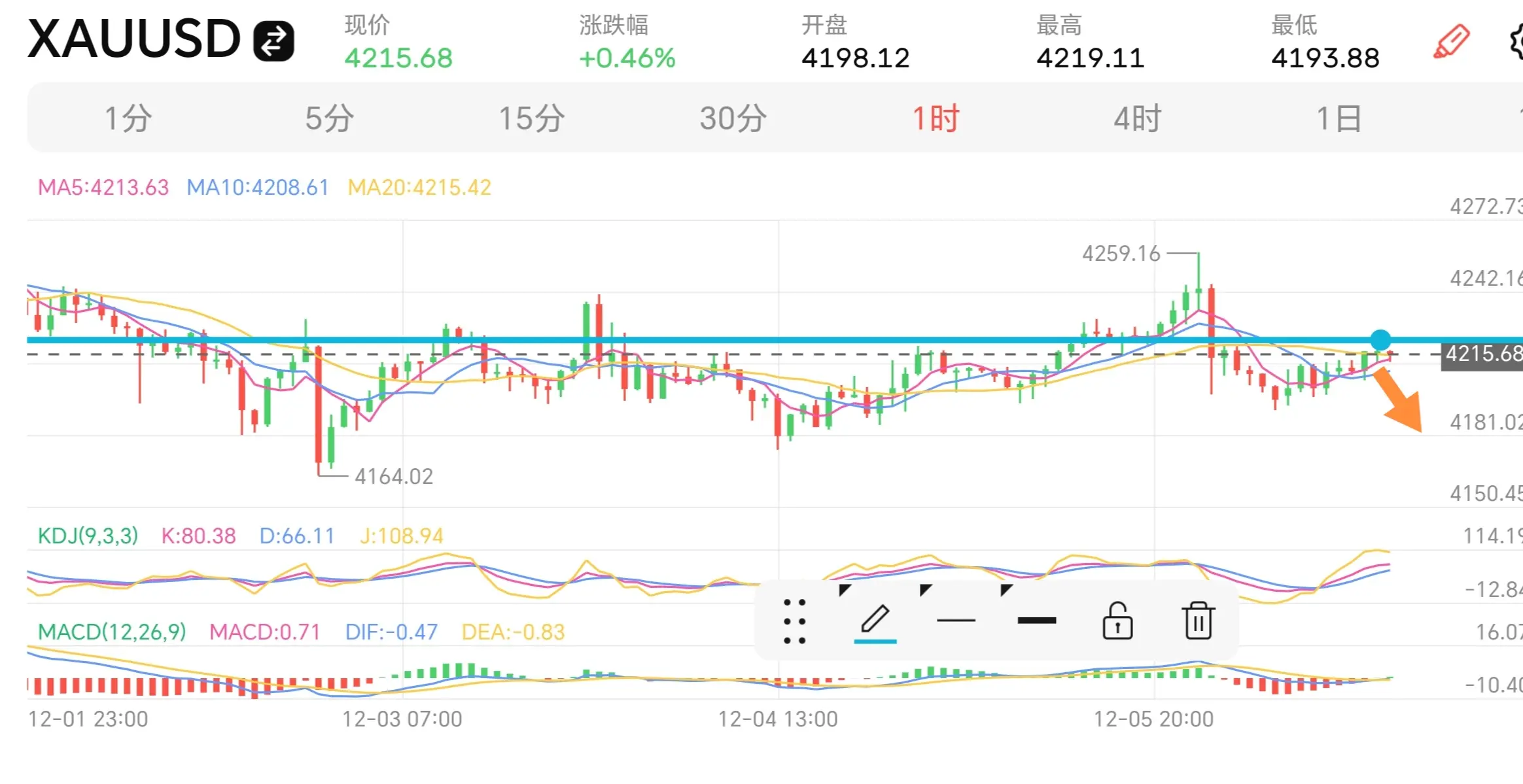Viewport: 1523px width, 784px height.
Task: Switch to the 4时 timeframe tab
Action: [x=1137, y=118]
